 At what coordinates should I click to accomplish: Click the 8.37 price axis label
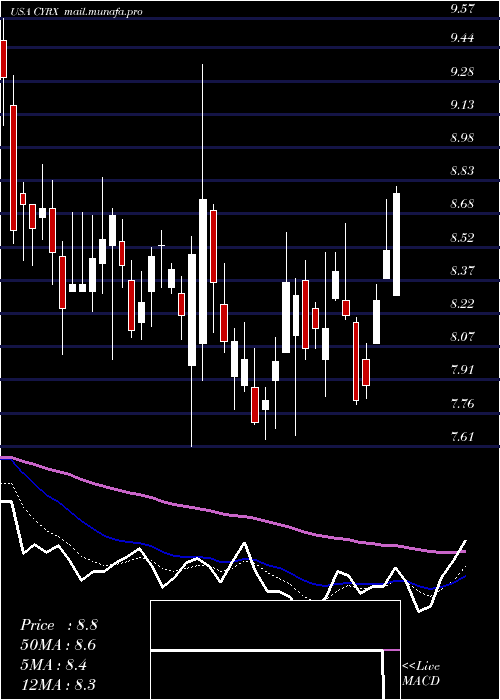coord(462,271)
